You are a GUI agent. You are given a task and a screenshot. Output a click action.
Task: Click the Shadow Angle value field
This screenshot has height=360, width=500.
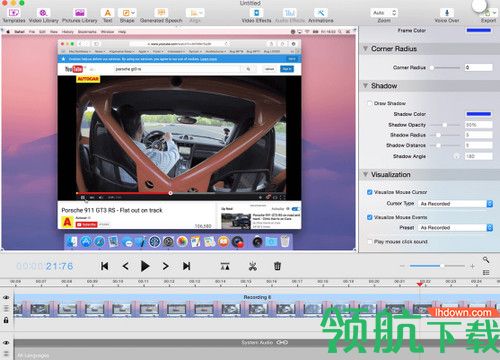tap(479, 156)
